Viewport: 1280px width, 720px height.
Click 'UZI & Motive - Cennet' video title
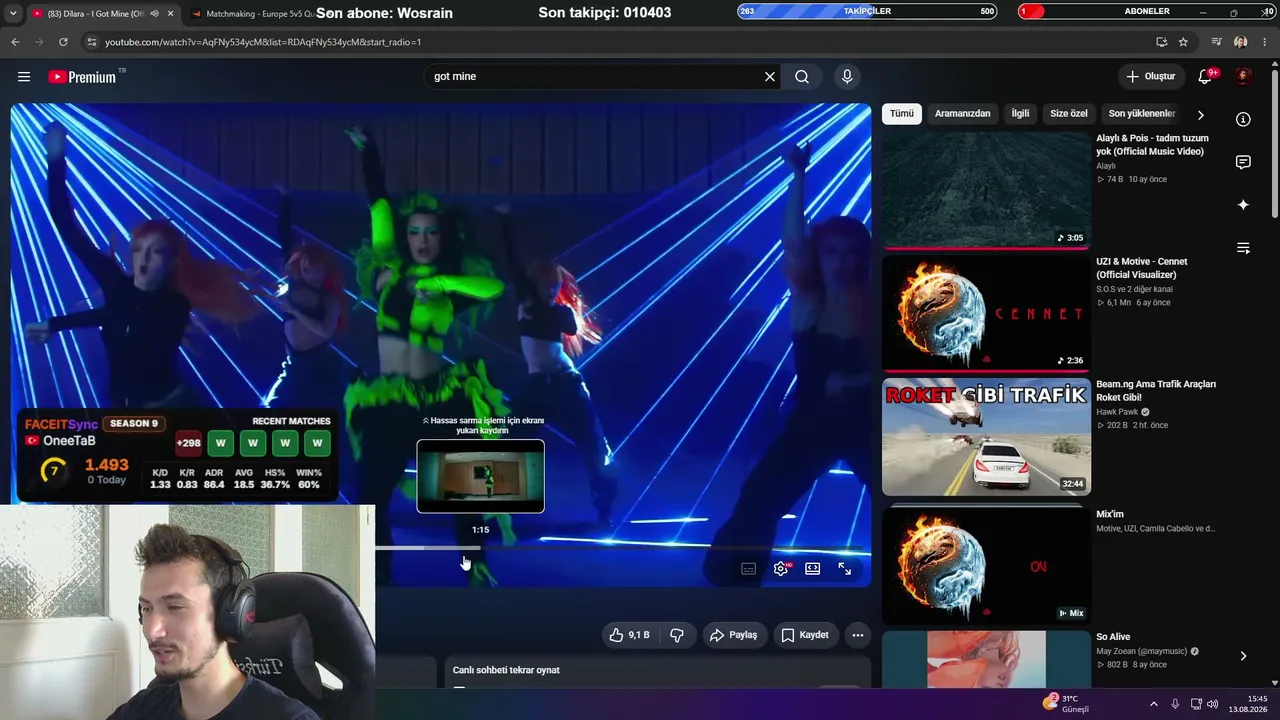1142,268
